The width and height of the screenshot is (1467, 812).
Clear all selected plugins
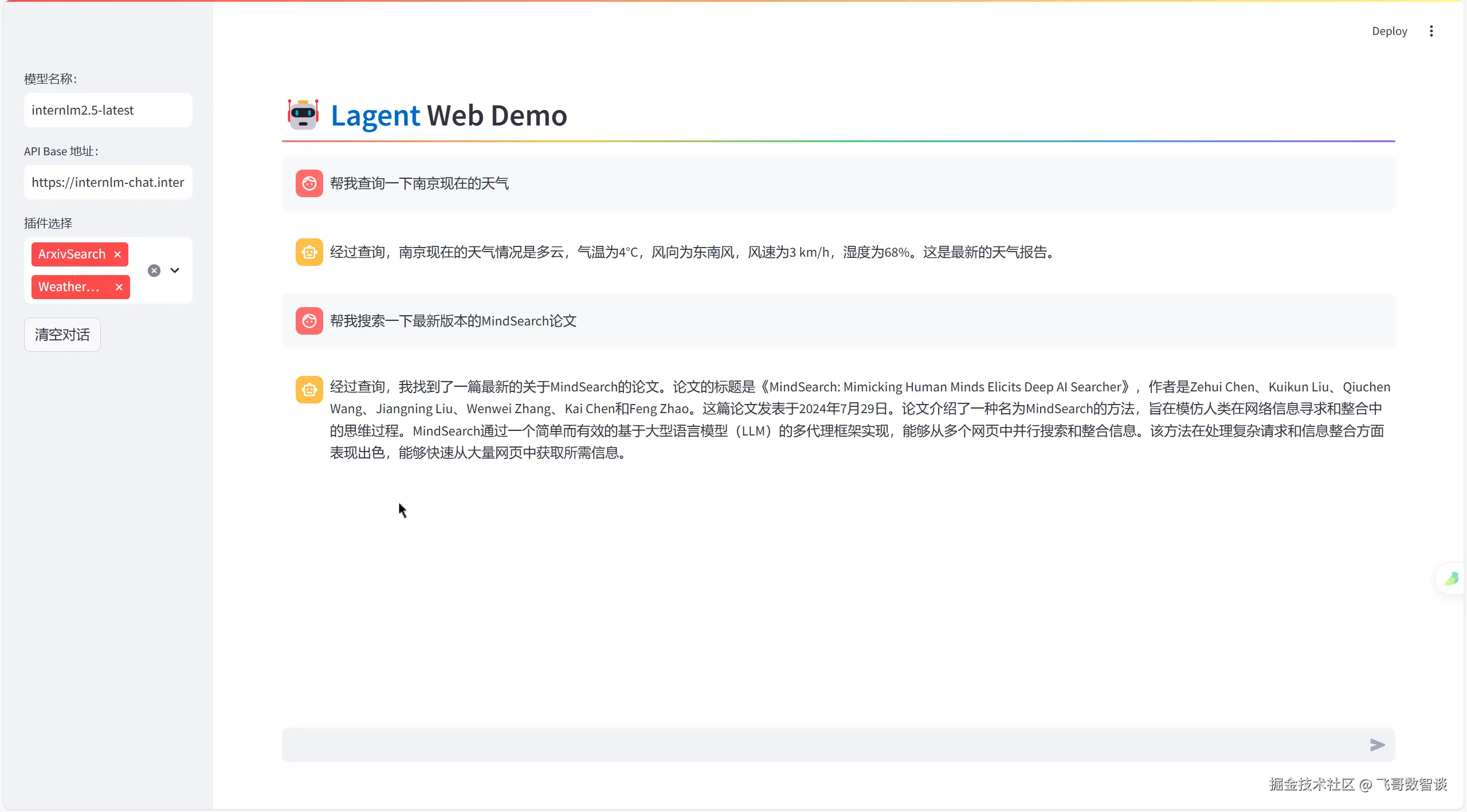click(154, 270)
